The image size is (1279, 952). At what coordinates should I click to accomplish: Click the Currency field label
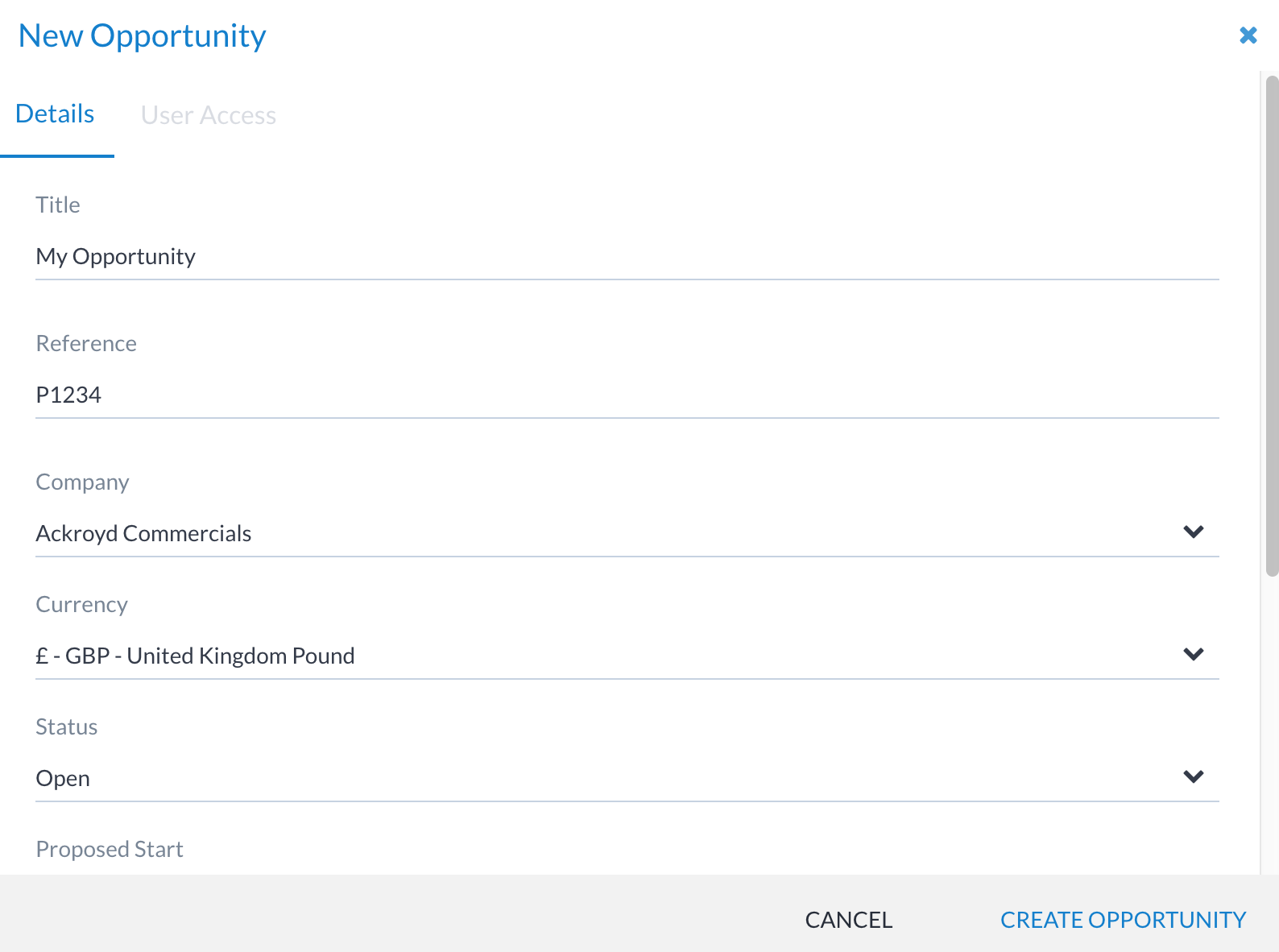click(81, 604)
